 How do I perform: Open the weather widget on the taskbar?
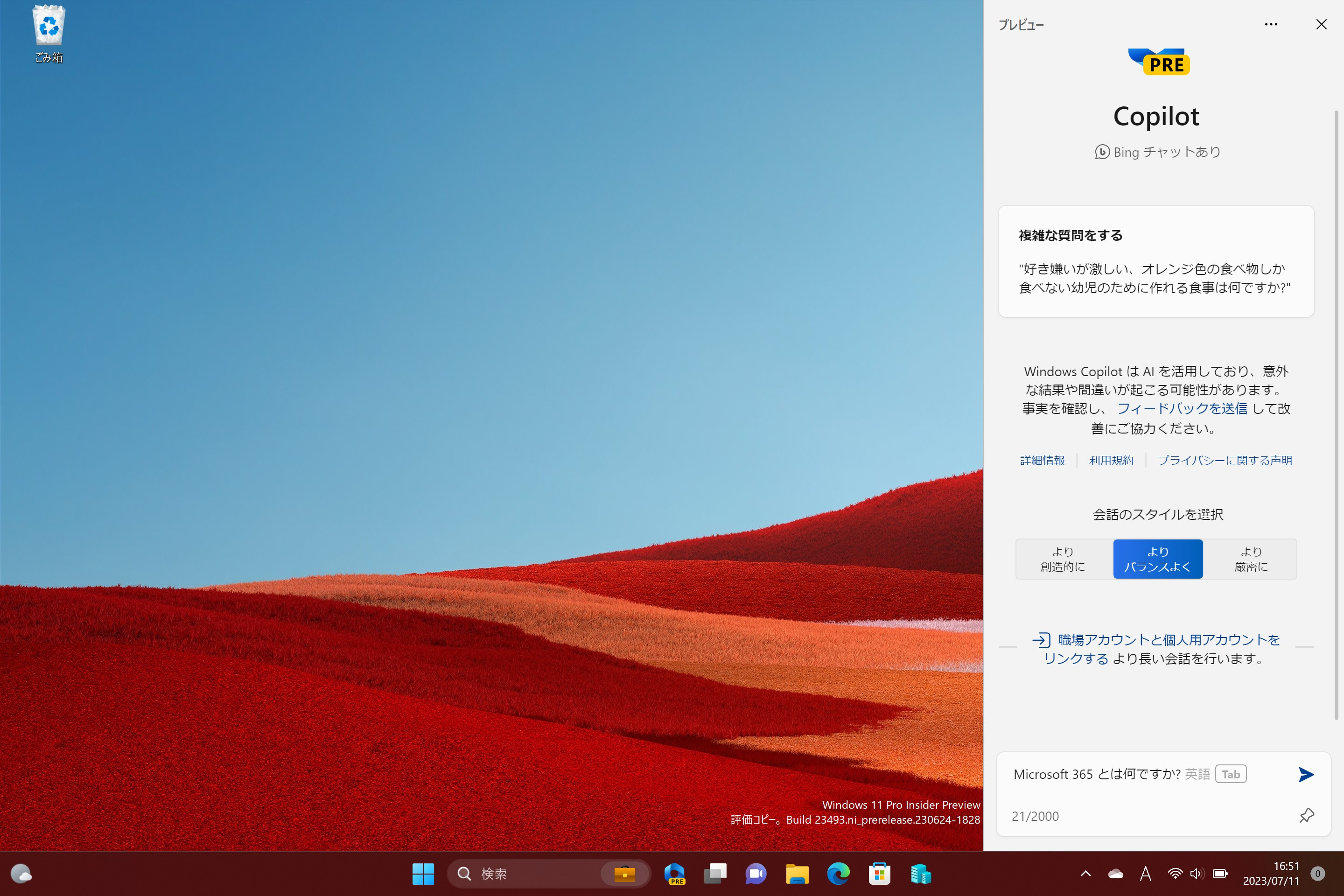(x=21, y=874)
